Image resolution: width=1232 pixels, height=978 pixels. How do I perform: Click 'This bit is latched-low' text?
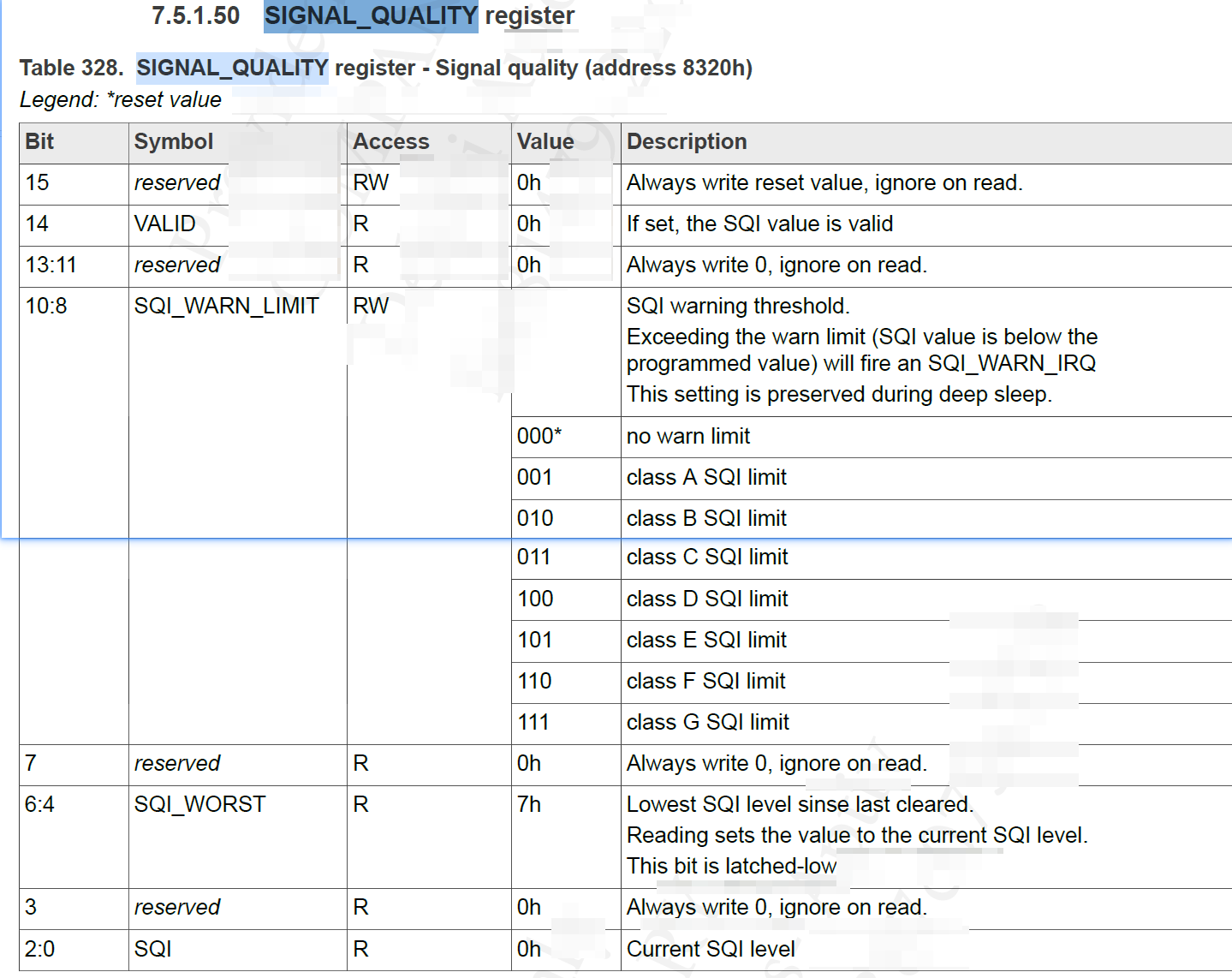732,866
